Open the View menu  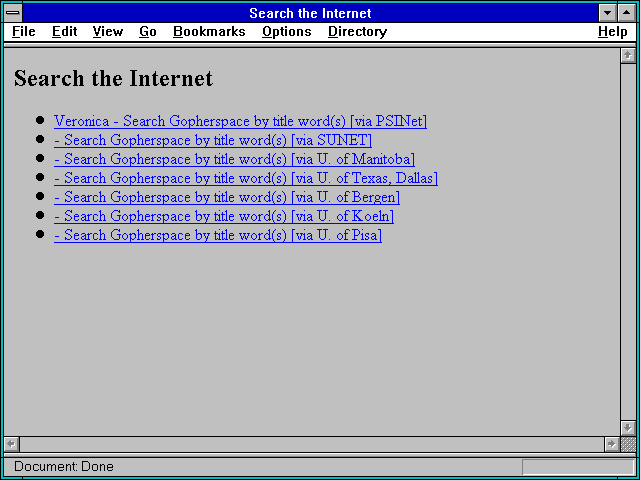(x=108, y=32)
